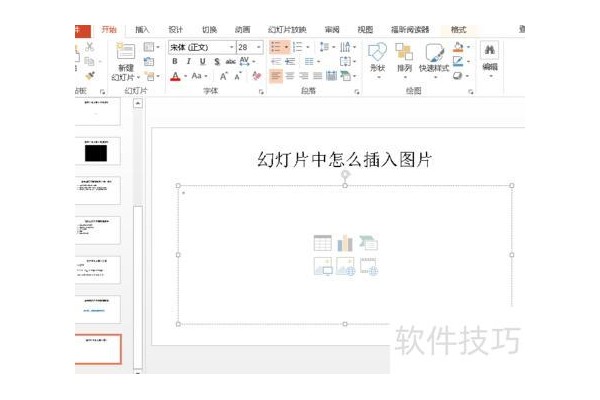Switch to the 审阅 (Review) tab
This screenshot has width=600, height=400.
332,29
